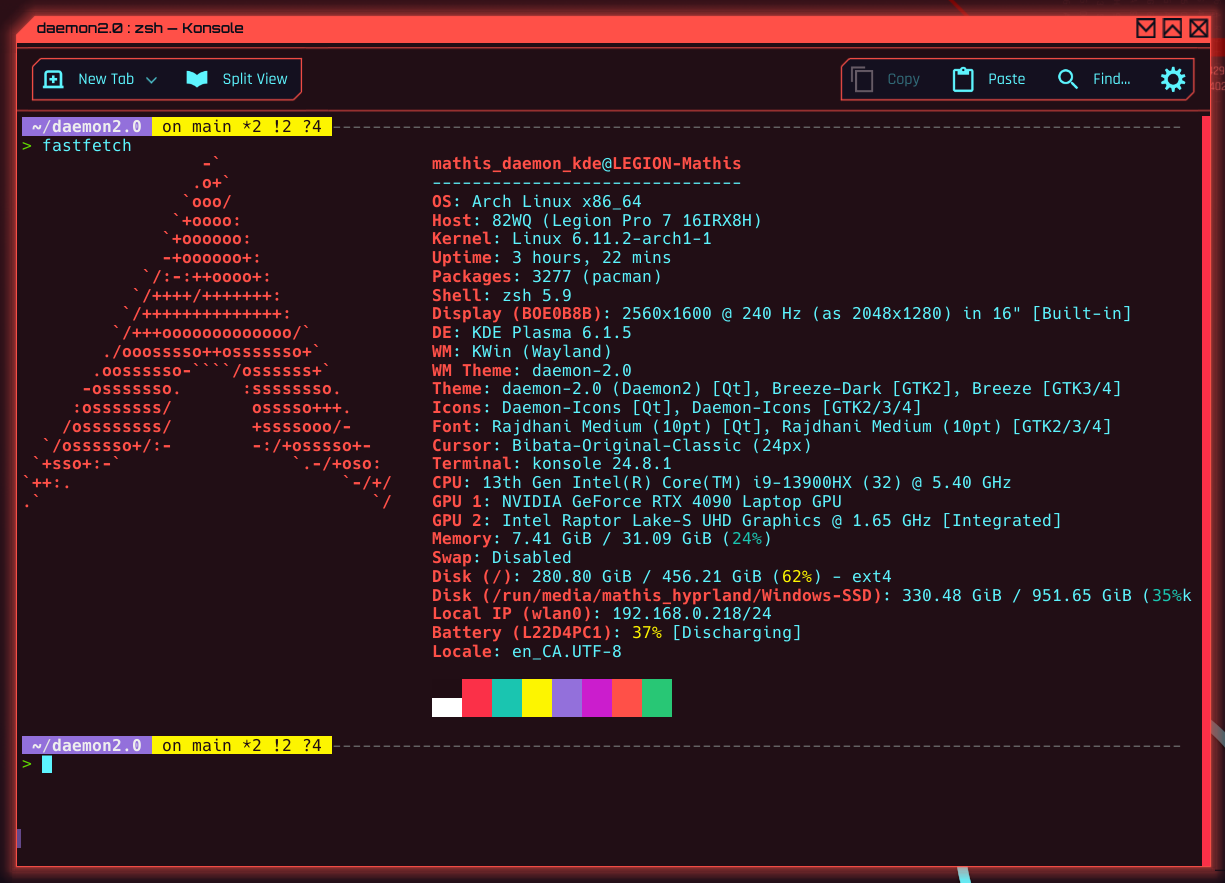Viewport: 1225px width, 883px height.
Task: Click '3 hours, 22 mins' uptime value
Action: 592,258
